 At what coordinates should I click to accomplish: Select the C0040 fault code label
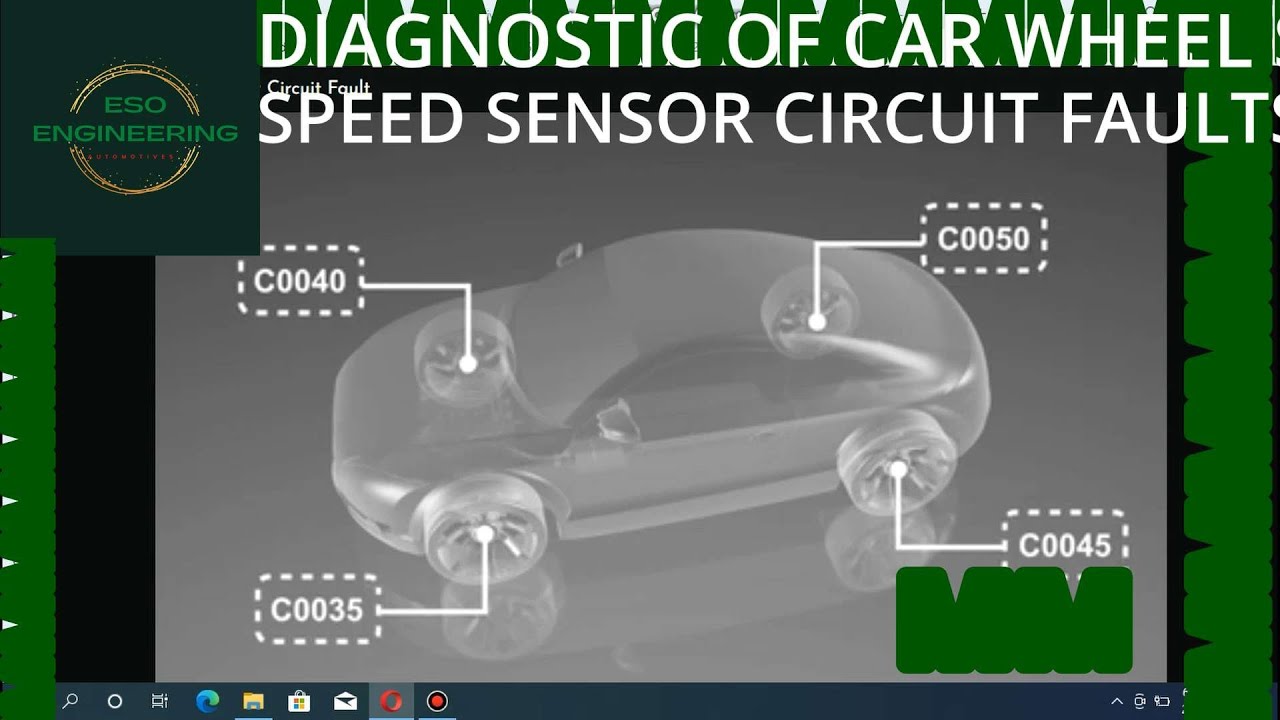[x=300, y=281]
